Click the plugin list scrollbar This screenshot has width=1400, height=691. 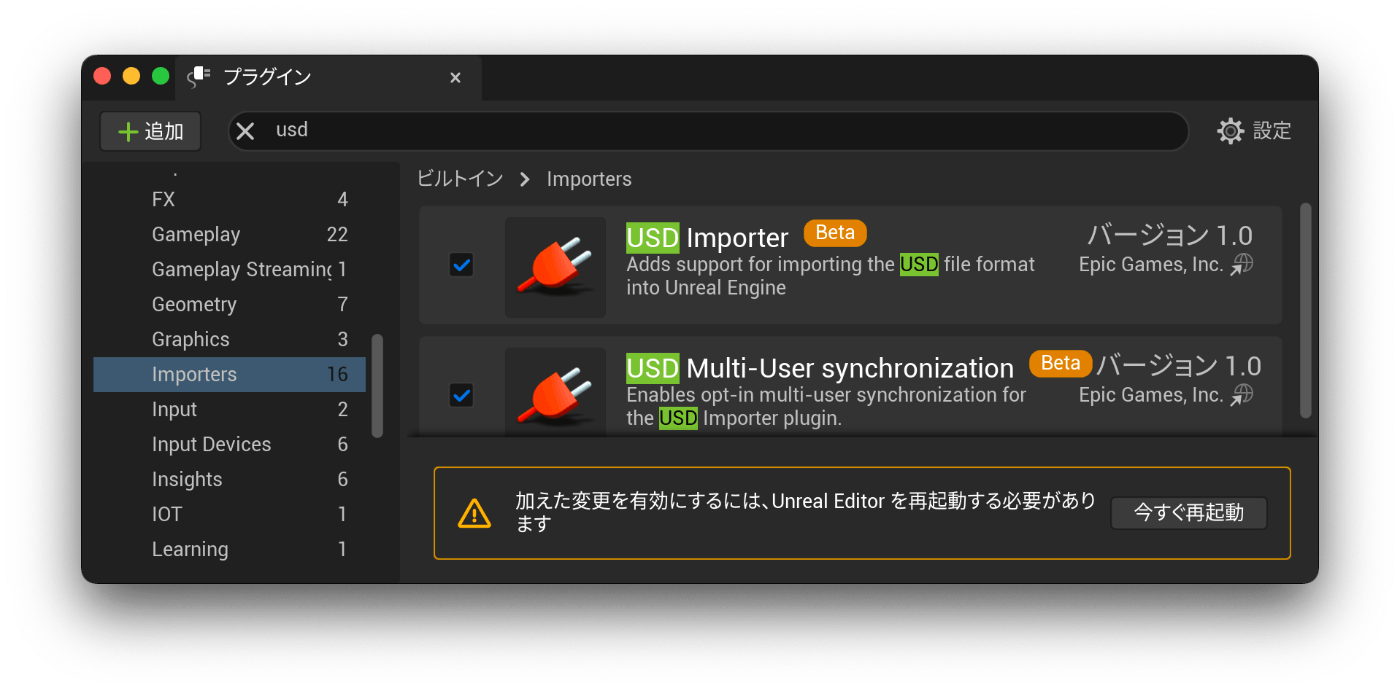pyautogui.click(x=1305, y=310)
